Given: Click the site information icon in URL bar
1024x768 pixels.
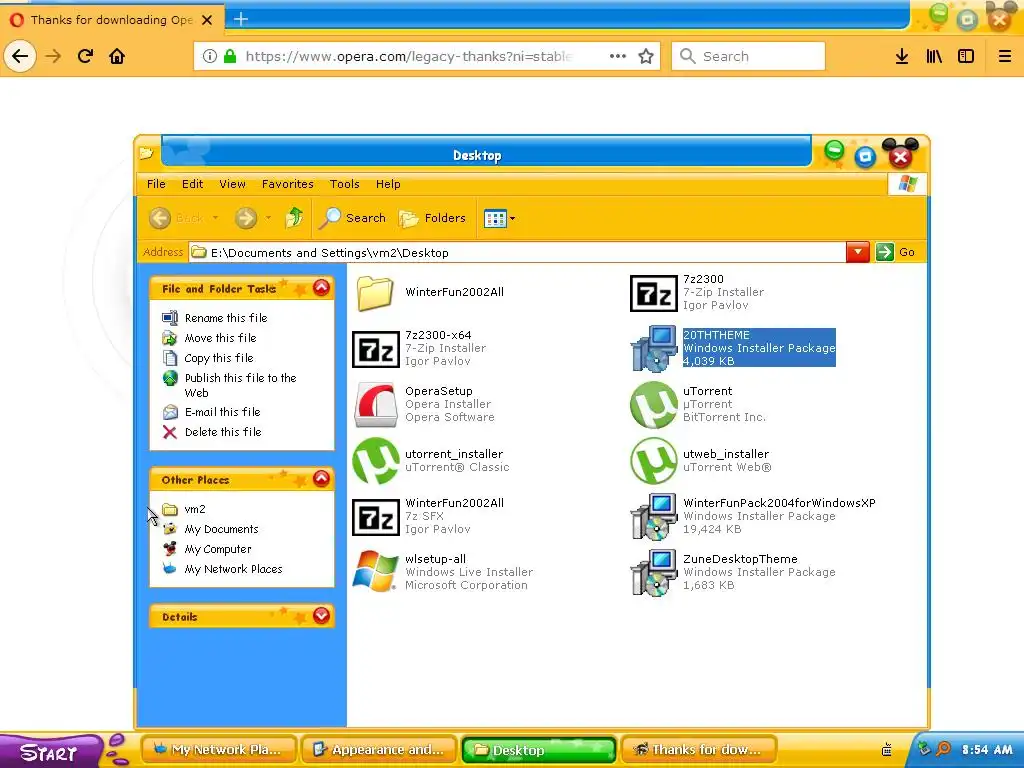Looking at the screenshot, I should coord(210,56).
